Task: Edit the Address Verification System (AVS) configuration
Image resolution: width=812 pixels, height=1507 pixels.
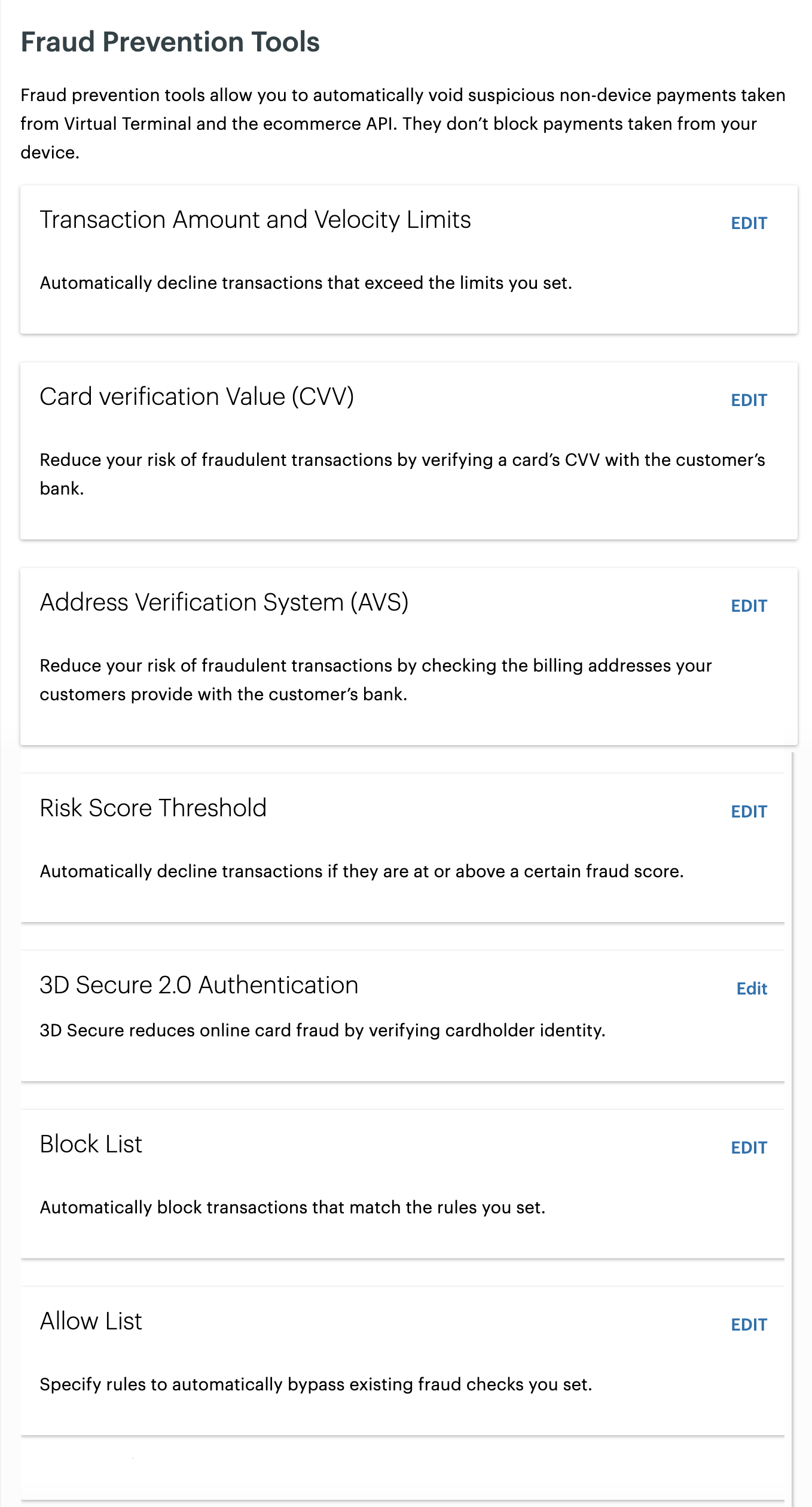Action: (x=749, y=605)
